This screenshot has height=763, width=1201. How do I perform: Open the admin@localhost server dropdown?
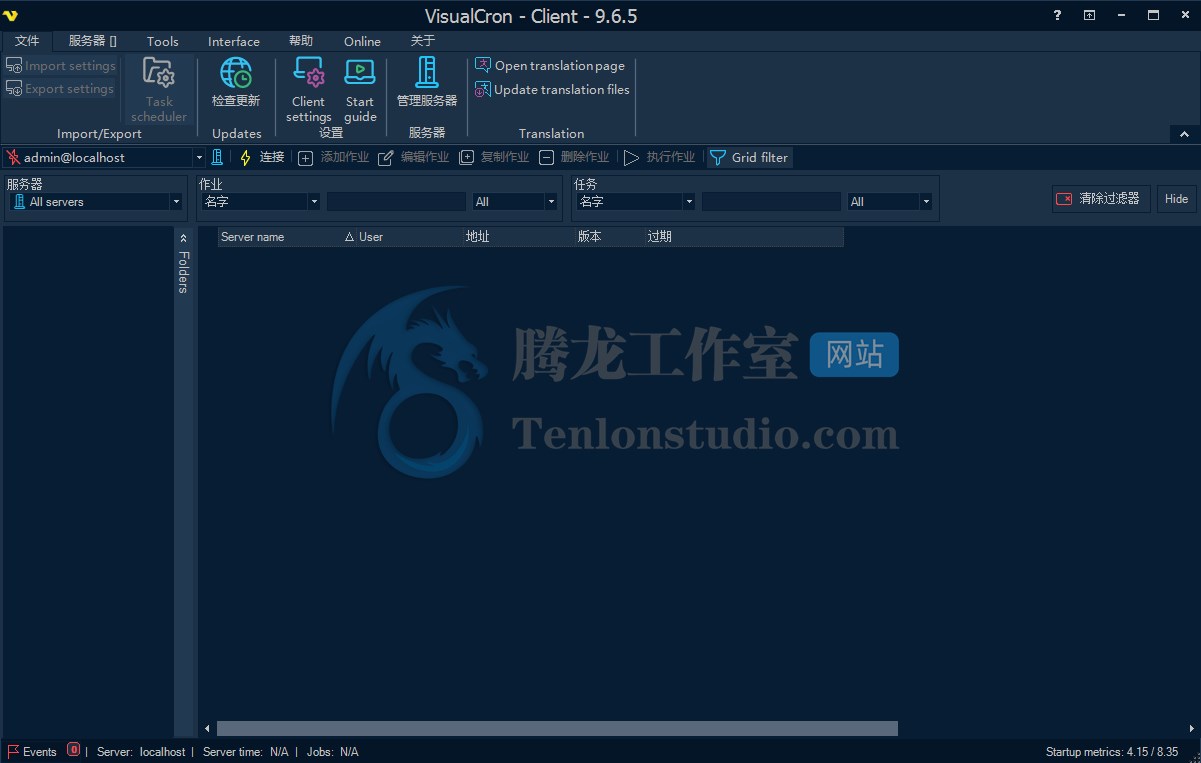(x=199, y=157)
